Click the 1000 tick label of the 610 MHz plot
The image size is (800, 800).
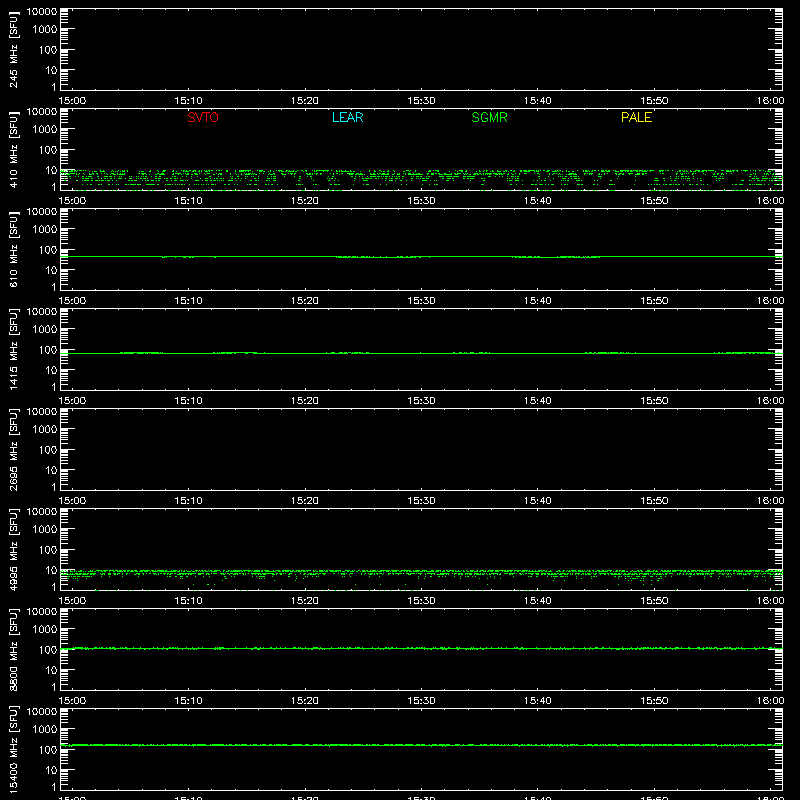point(45,230)
